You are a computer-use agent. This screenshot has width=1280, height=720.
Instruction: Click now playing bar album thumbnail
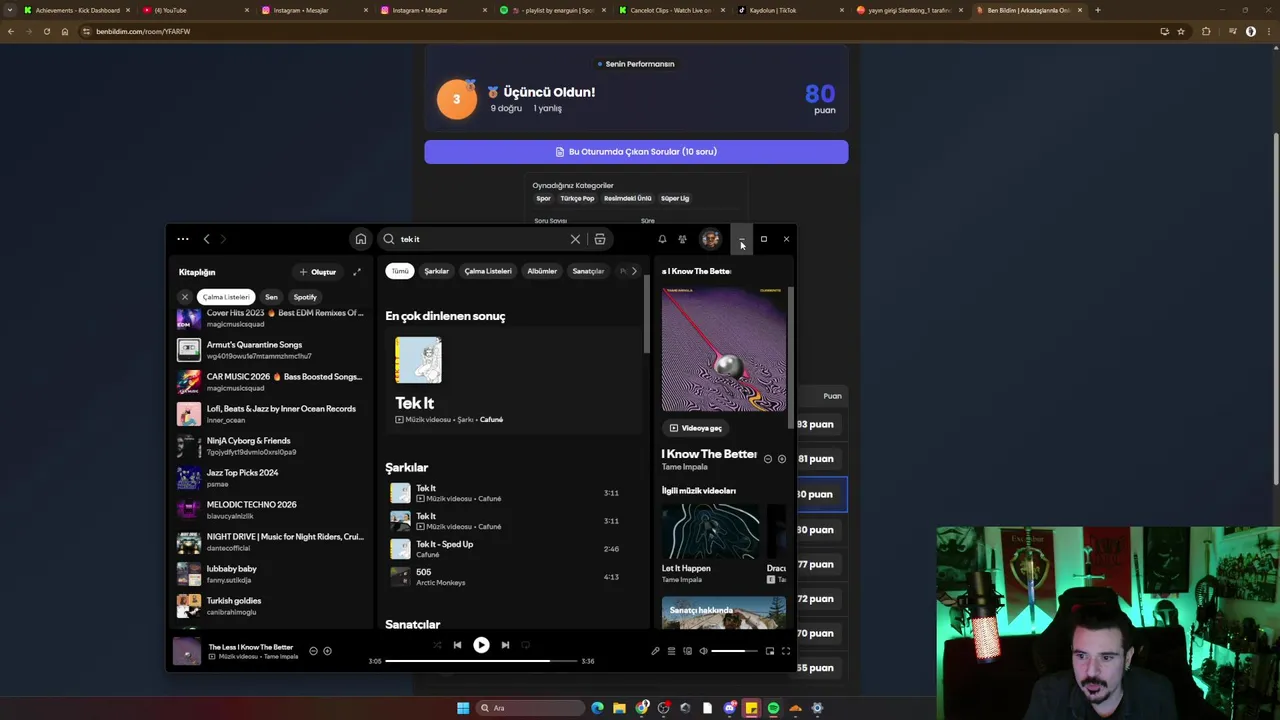187,651
